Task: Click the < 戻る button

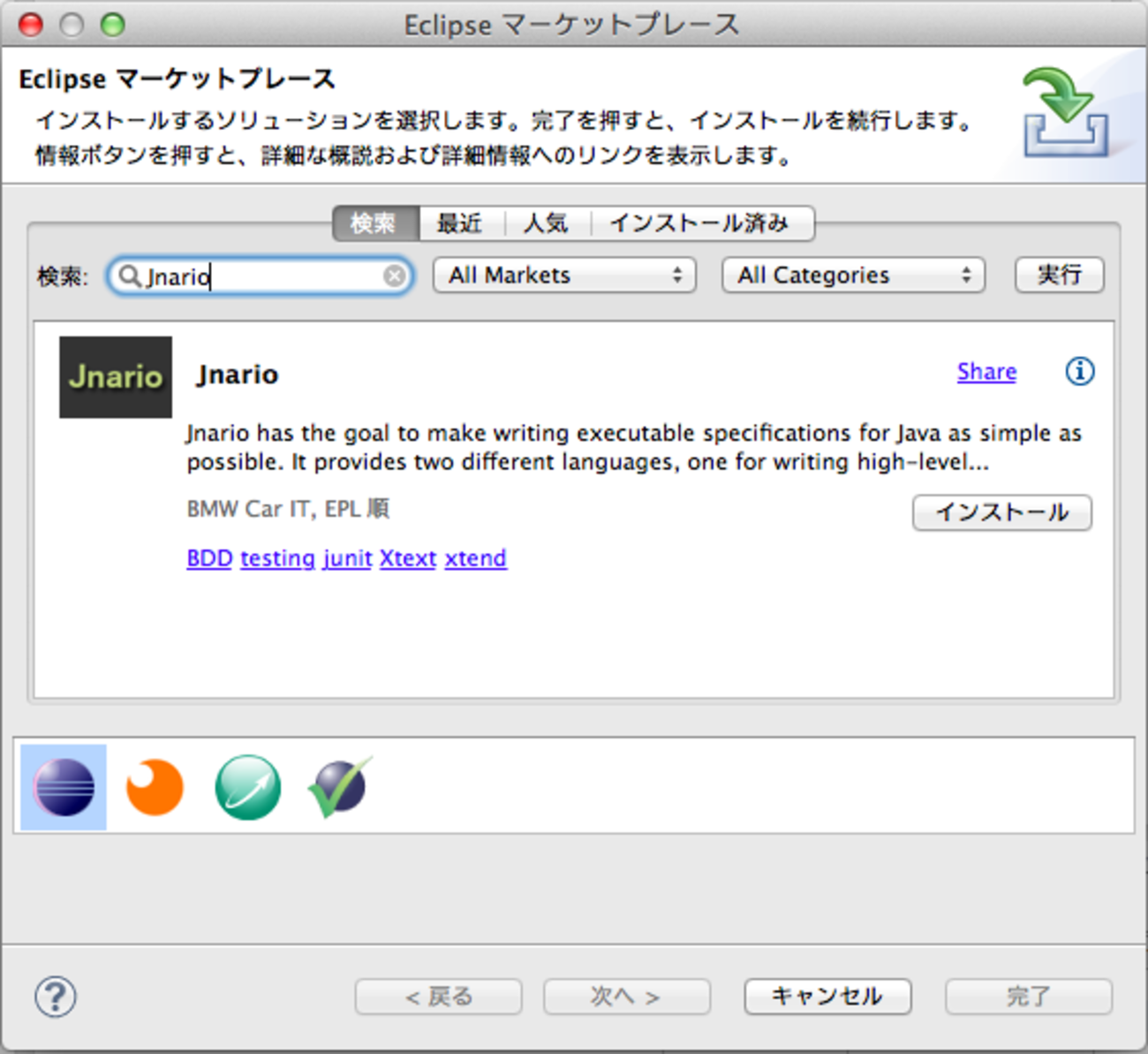Action: (x=438, y=997)
